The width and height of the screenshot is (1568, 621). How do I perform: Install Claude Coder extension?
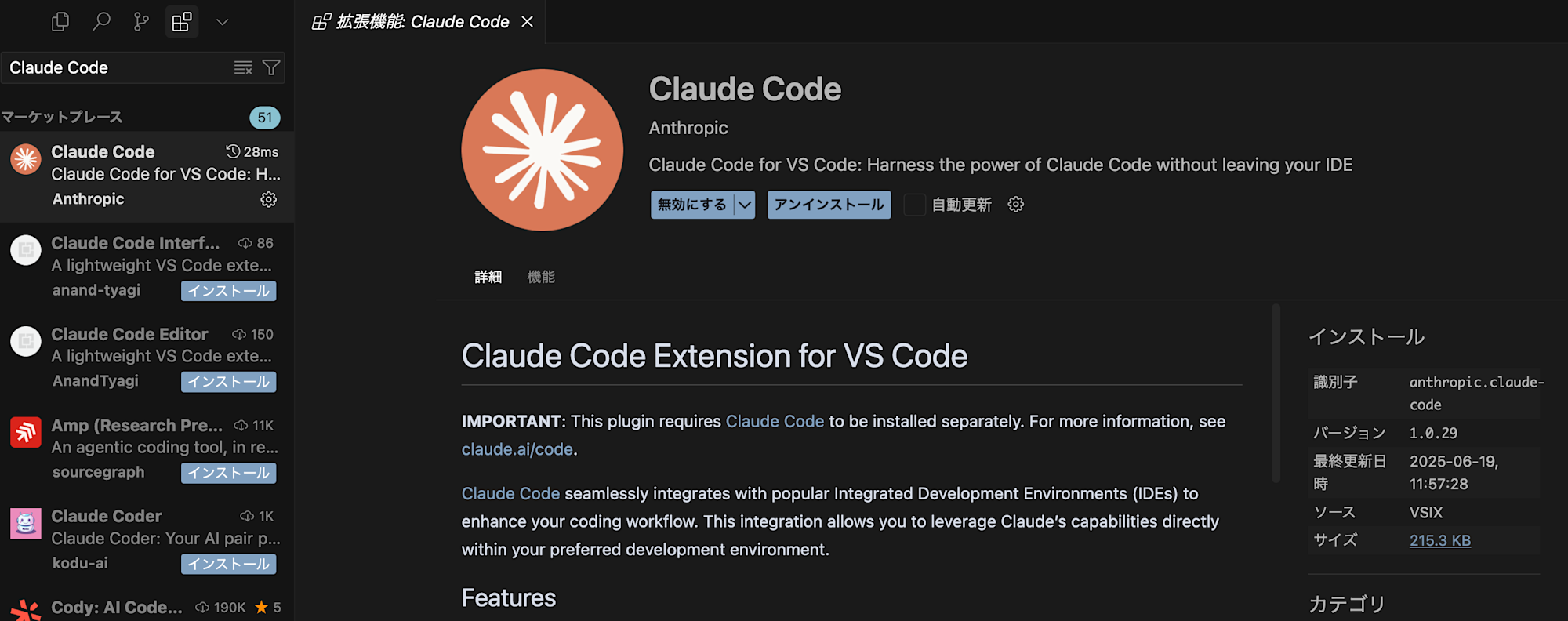point(229,564)
